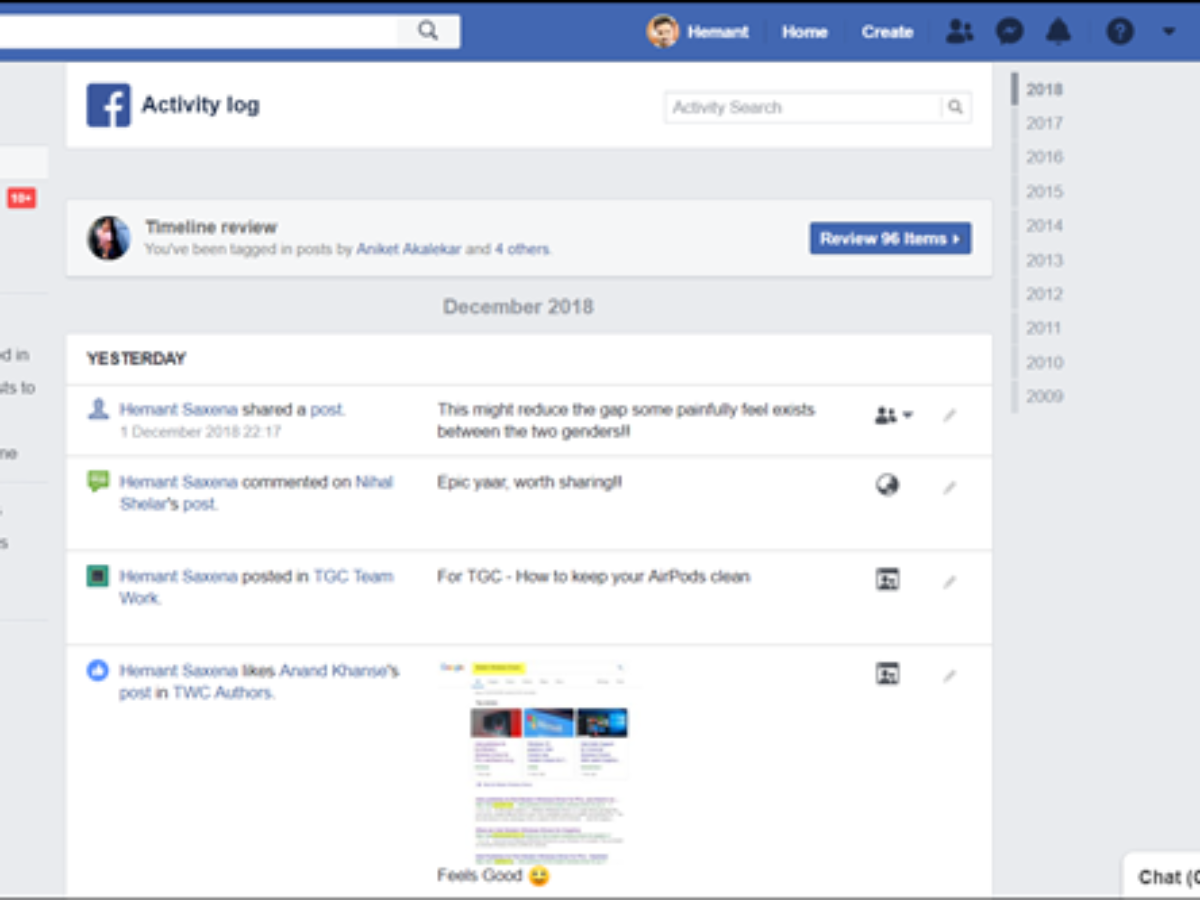Click the blue like icon beside 'likes Anand Khanse'
Image resolution: width=1200 pixels, height=900 pixels.
98,670
